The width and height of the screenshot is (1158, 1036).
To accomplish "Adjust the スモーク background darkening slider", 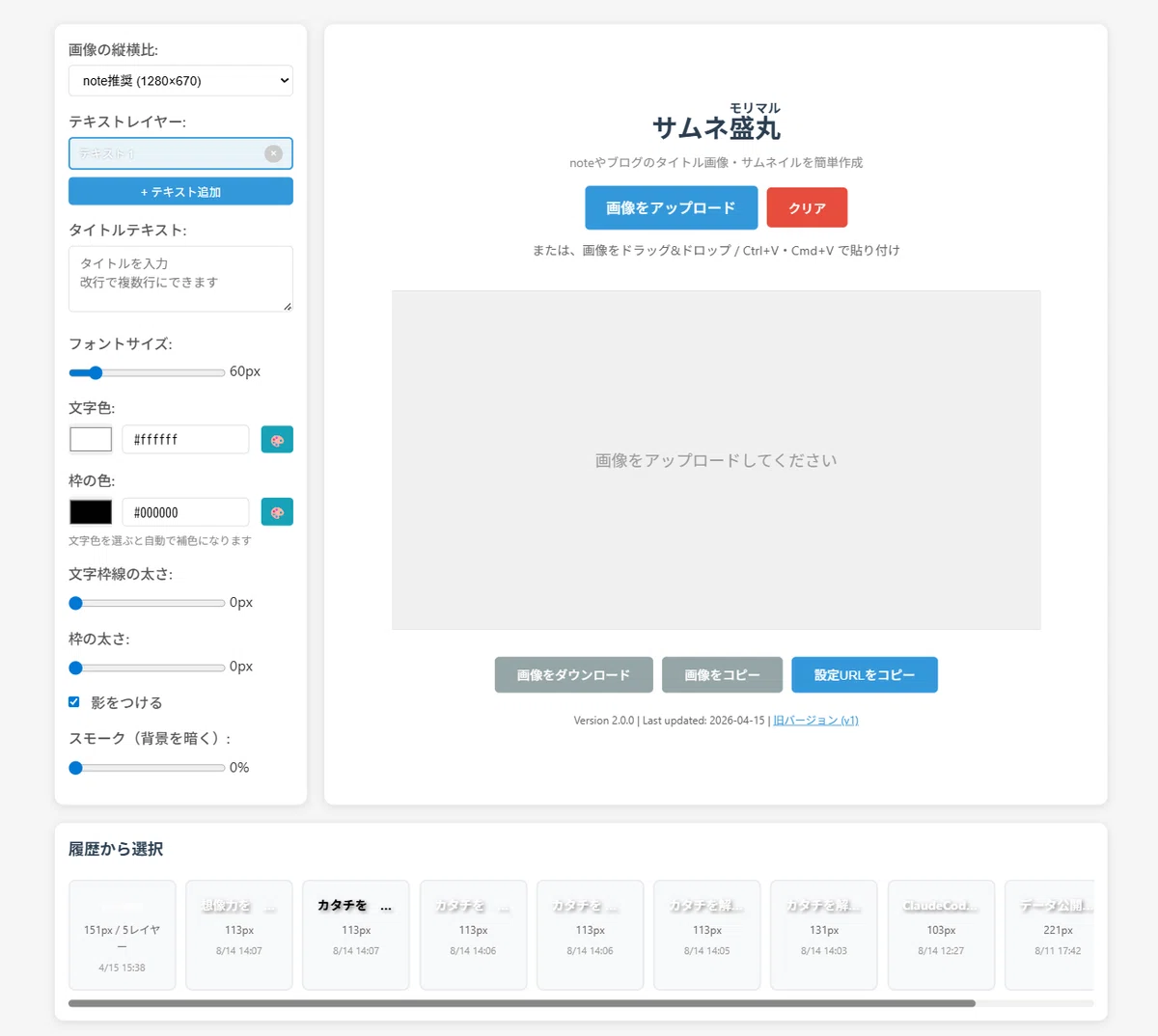I will (x=147, y=768).
